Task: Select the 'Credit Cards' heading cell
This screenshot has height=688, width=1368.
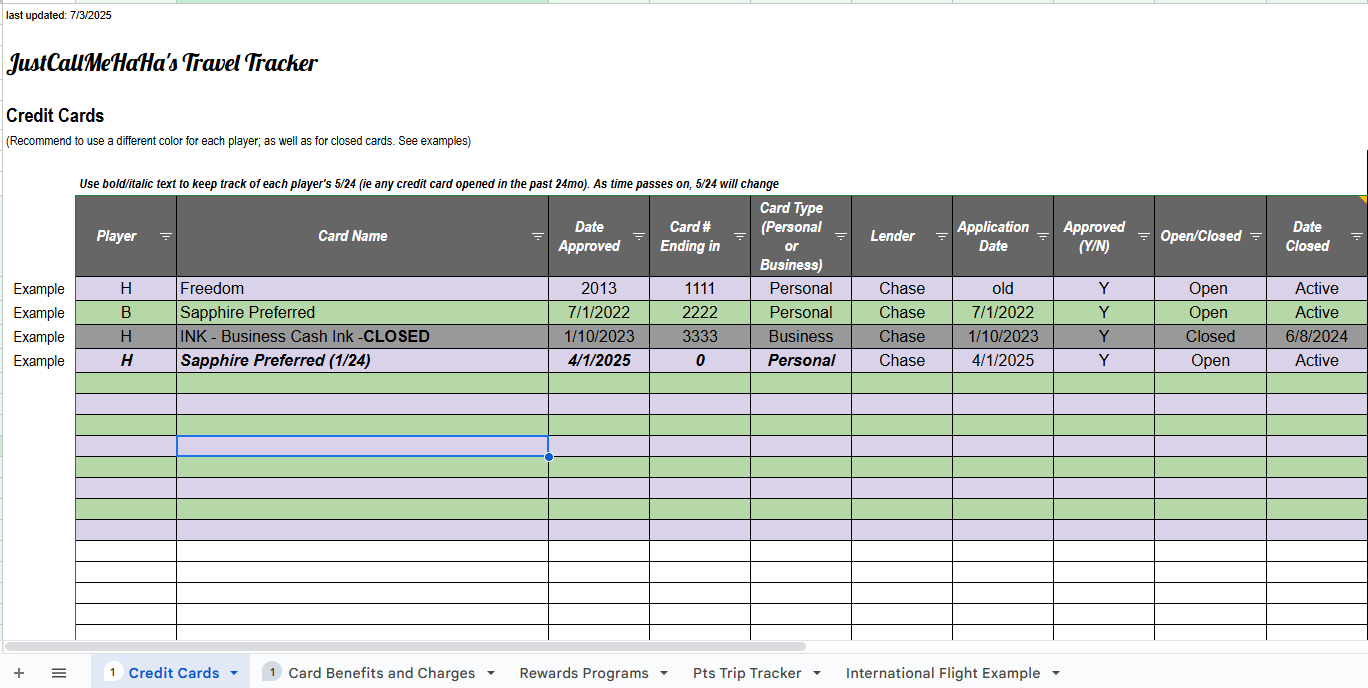Action: coord(55,115)
